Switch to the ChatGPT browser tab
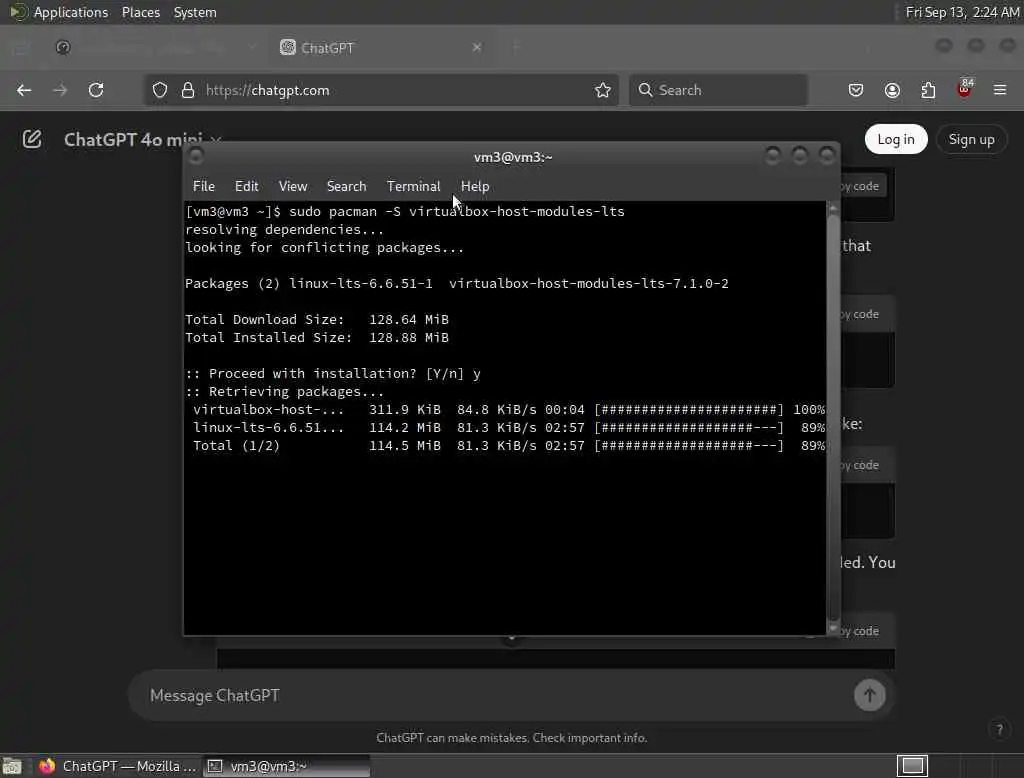 [382, 48]
